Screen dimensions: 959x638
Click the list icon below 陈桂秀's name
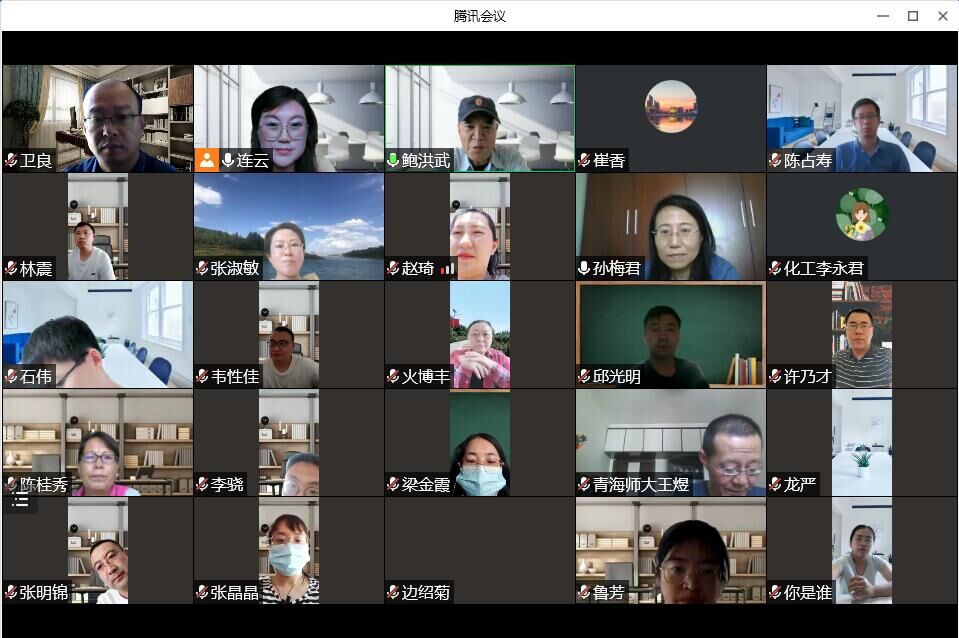(20, 502)
